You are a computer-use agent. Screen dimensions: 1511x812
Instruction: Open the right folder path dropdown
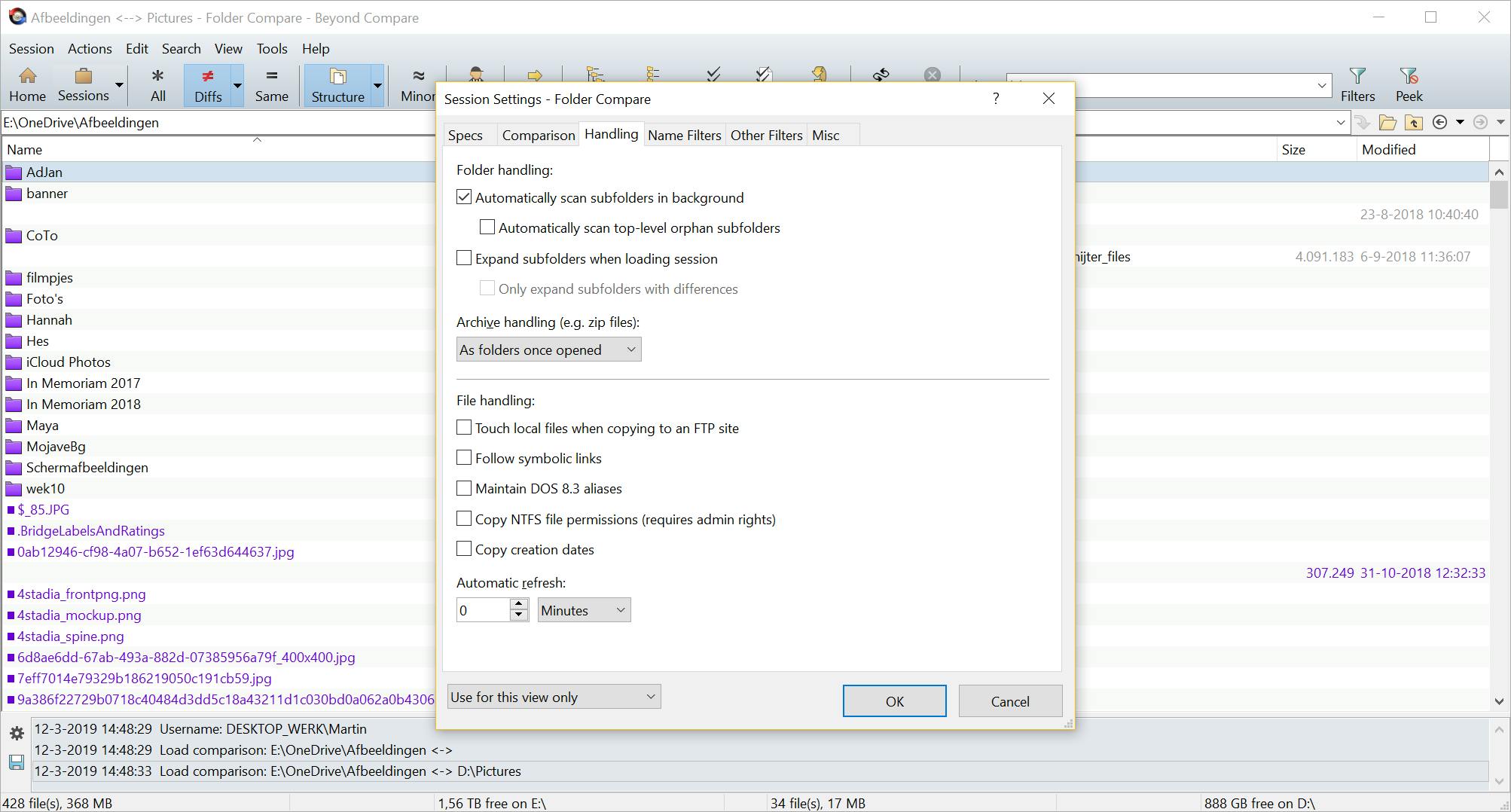pyautogui.click(x=1340, y=122)
